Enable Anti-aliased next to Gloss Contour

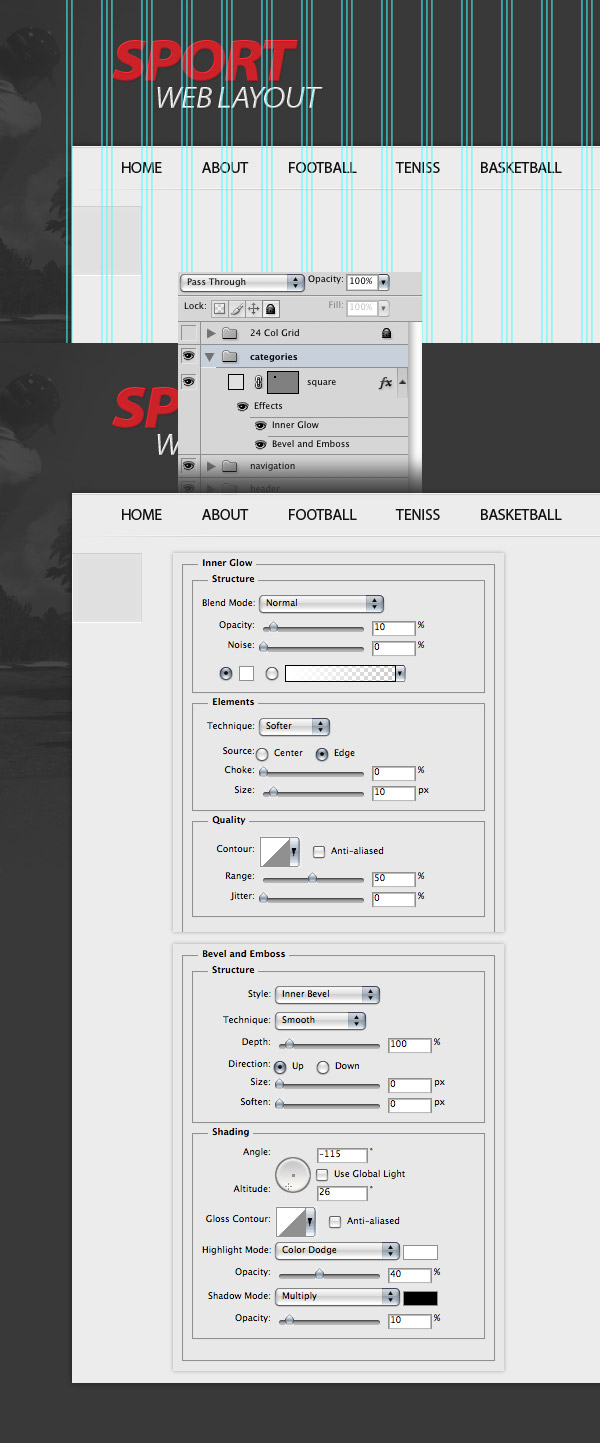(x=335, y=1221)
